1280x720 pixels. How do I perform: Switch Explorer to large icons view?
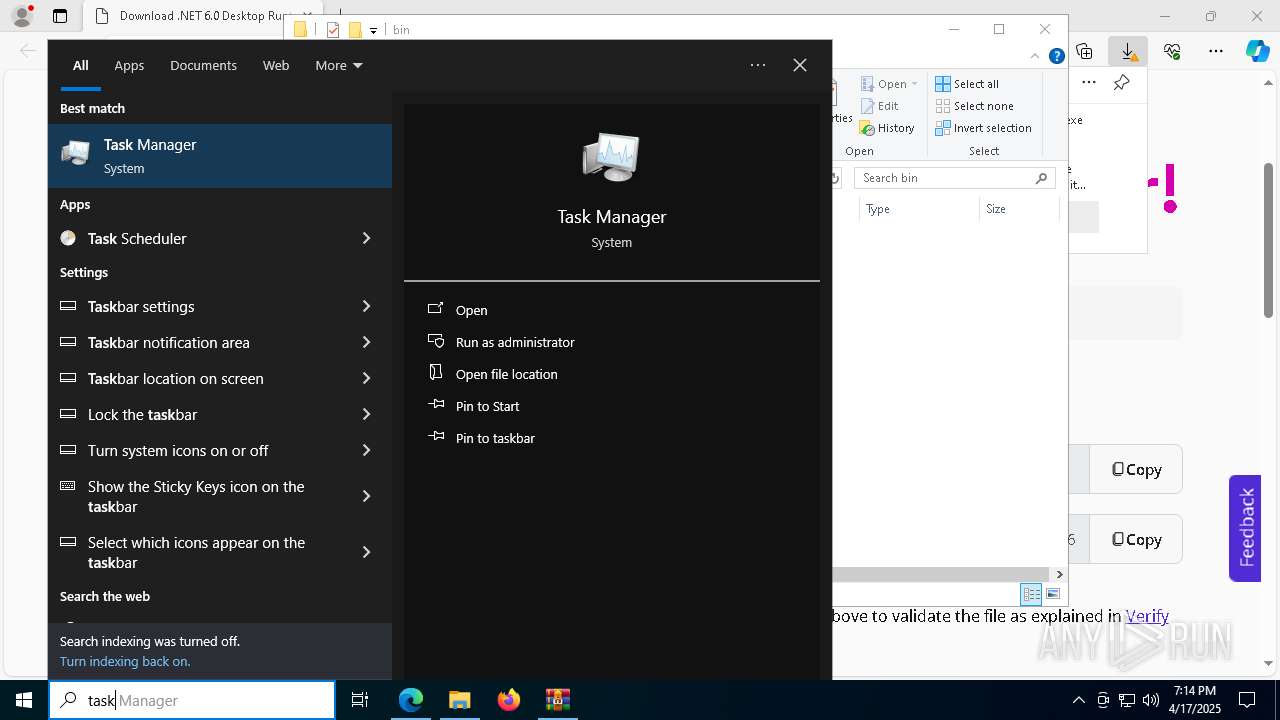[1052, 594]
